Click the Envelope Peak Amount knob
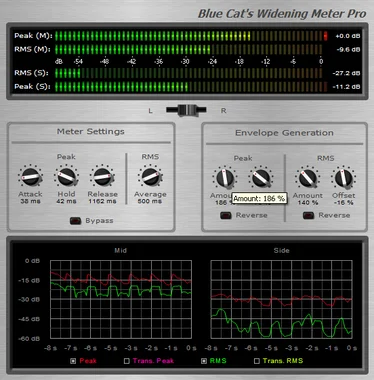The image size is (374, 380). coord(225,178)
